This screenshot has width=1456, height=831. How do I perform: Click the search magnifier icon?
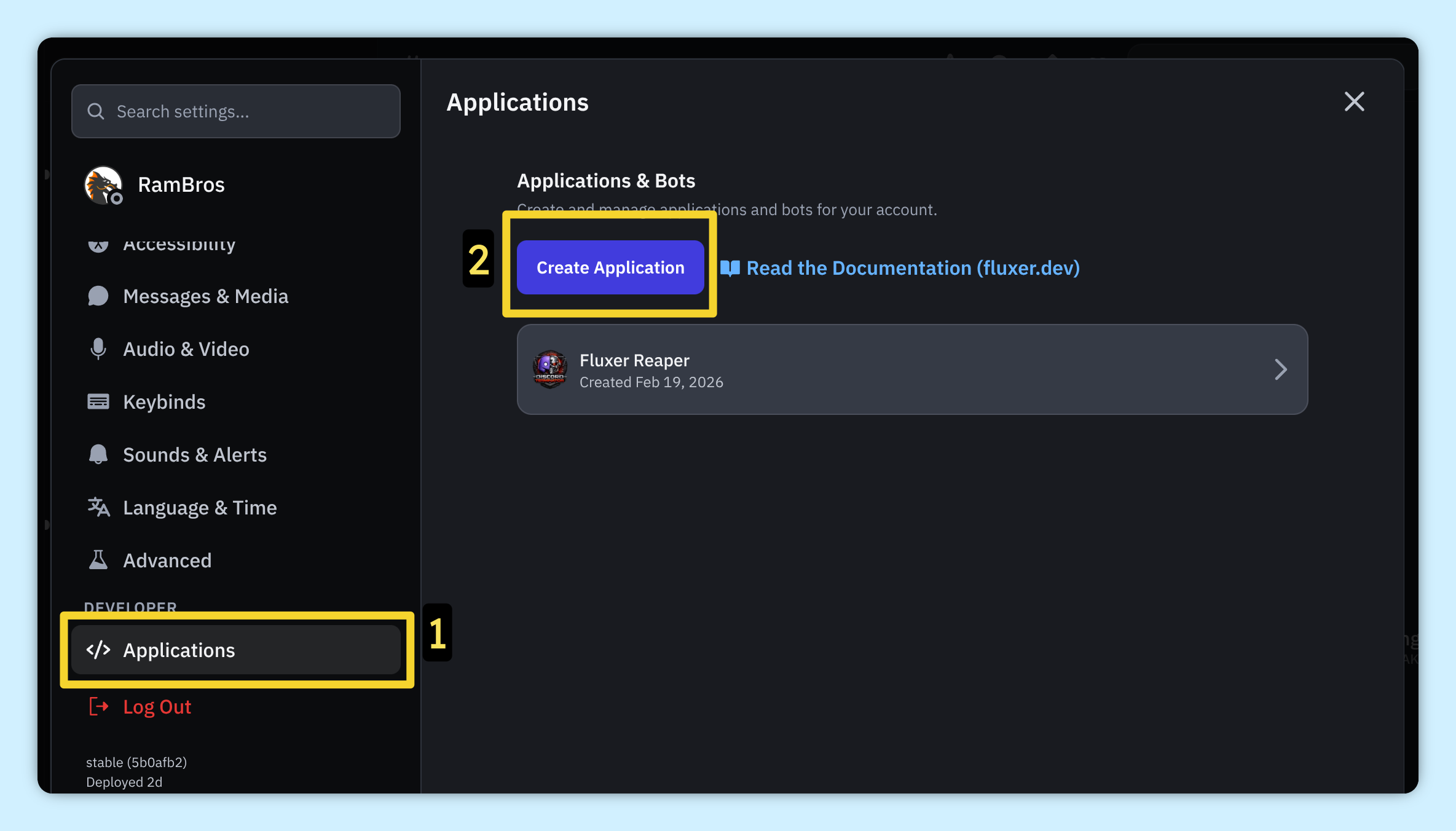tap(96, 111)
